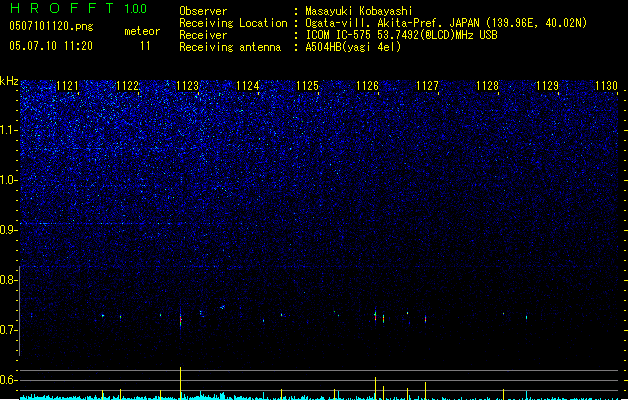Screen dimensions: 629x400
Task: Click the 1125 time axis label
Action: coord(307,86)
